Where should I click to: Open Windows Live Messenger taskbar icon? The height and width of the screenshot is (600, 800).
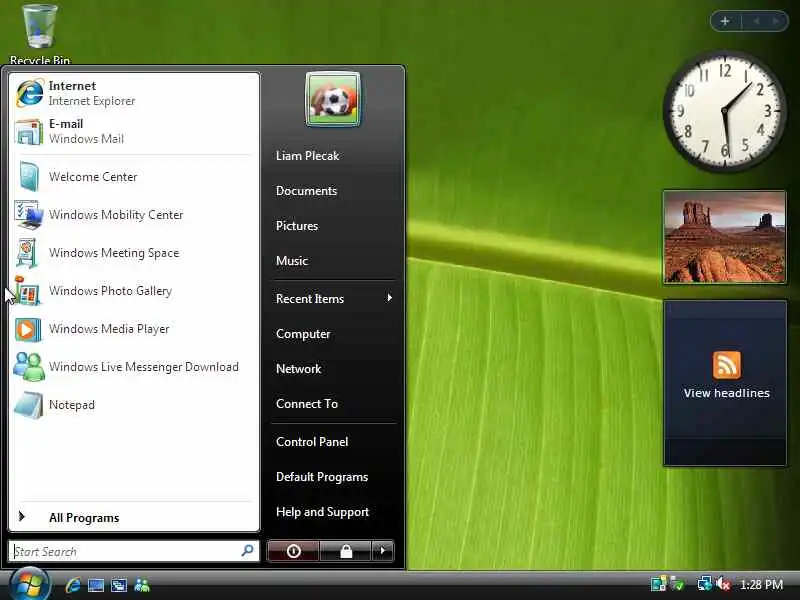click(142, 585)
